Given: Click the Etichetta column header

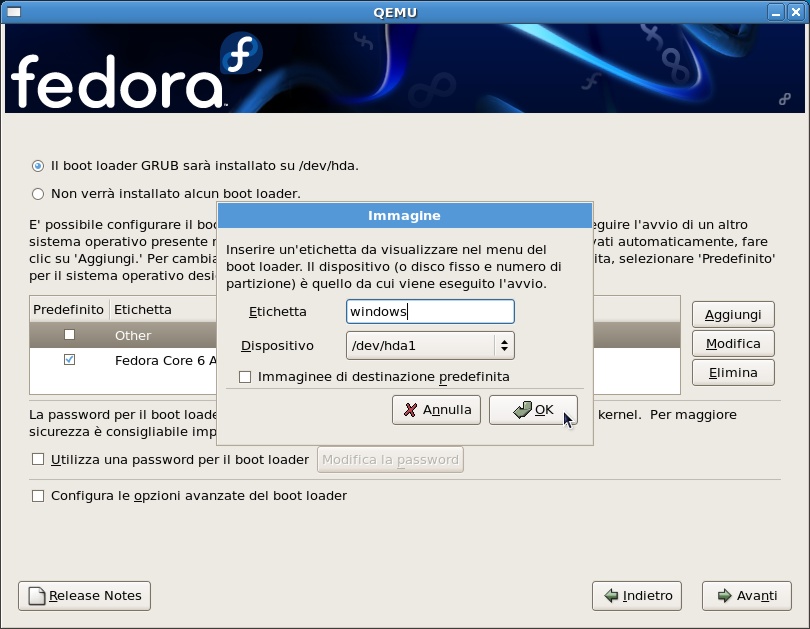Looking at the screenshot, I should pos(143,309).
